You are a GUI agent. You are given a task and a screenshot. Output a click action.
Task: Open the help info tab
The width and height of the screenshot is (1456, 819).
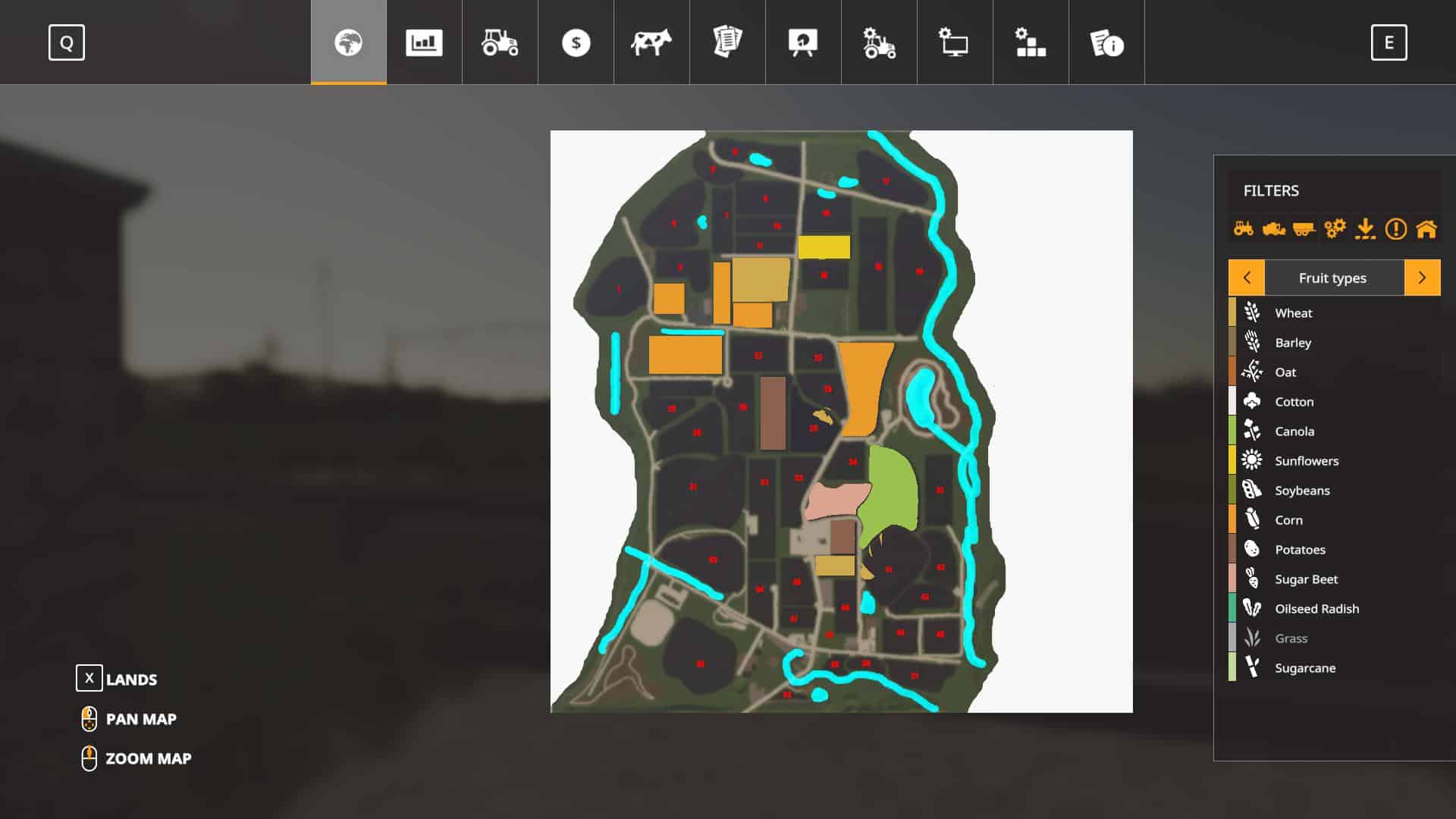(1106, 42)
